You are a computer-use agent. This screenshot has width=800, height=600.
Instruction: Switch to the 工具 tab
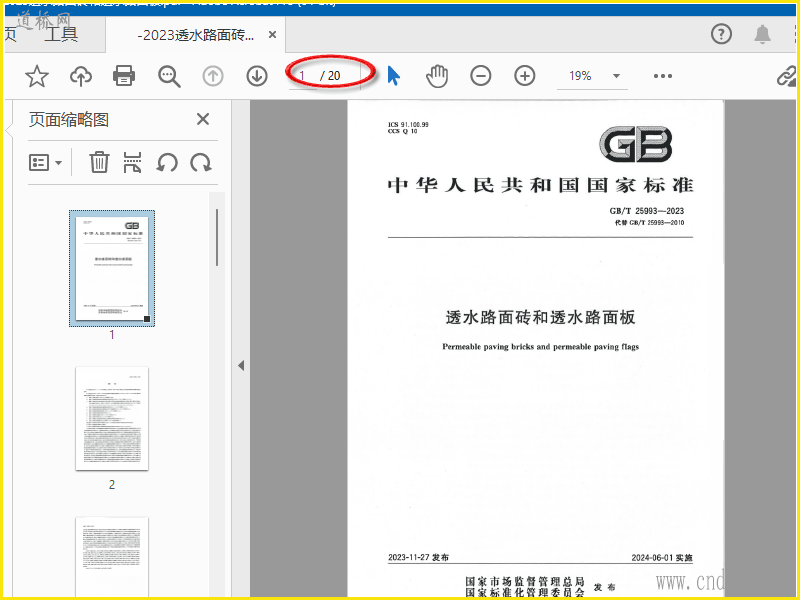[61, 35]
